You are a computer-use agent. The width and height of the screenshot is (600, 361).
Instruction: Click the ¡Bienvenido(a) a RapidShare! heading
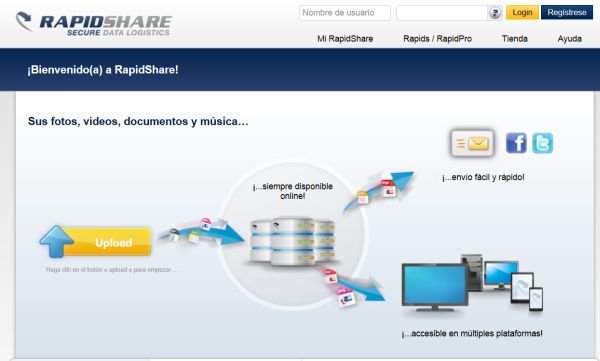point(103,70)
